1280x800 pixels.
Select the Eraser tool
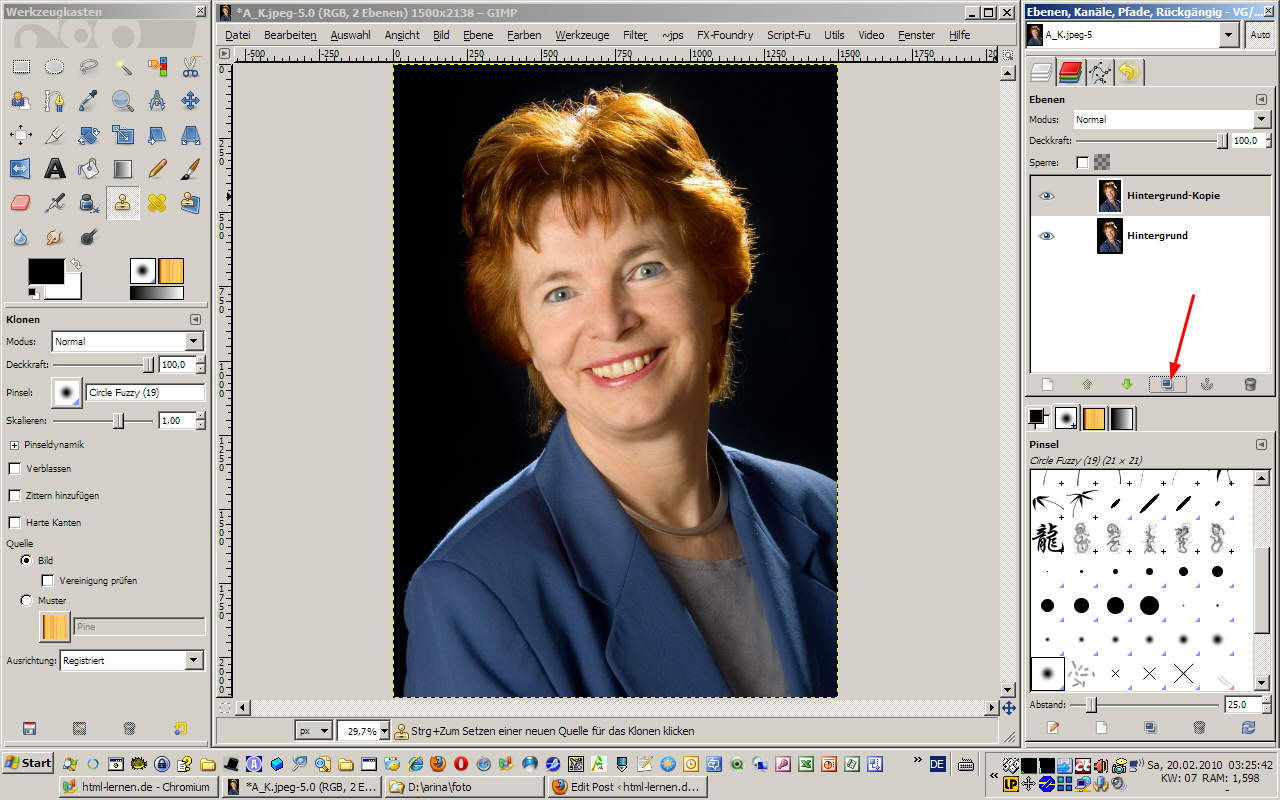click(21, 203)
